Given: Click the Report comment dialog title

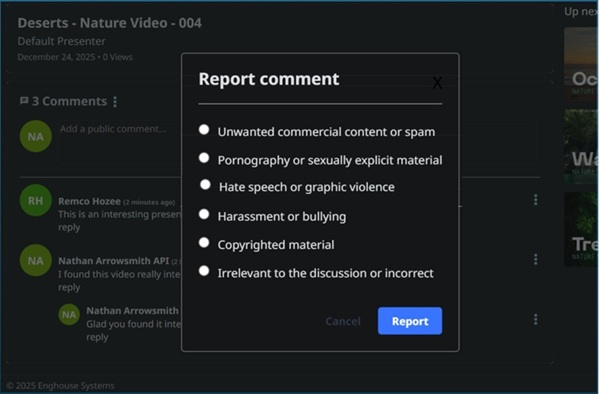Looking at the screenshot, I should (269, 79).
